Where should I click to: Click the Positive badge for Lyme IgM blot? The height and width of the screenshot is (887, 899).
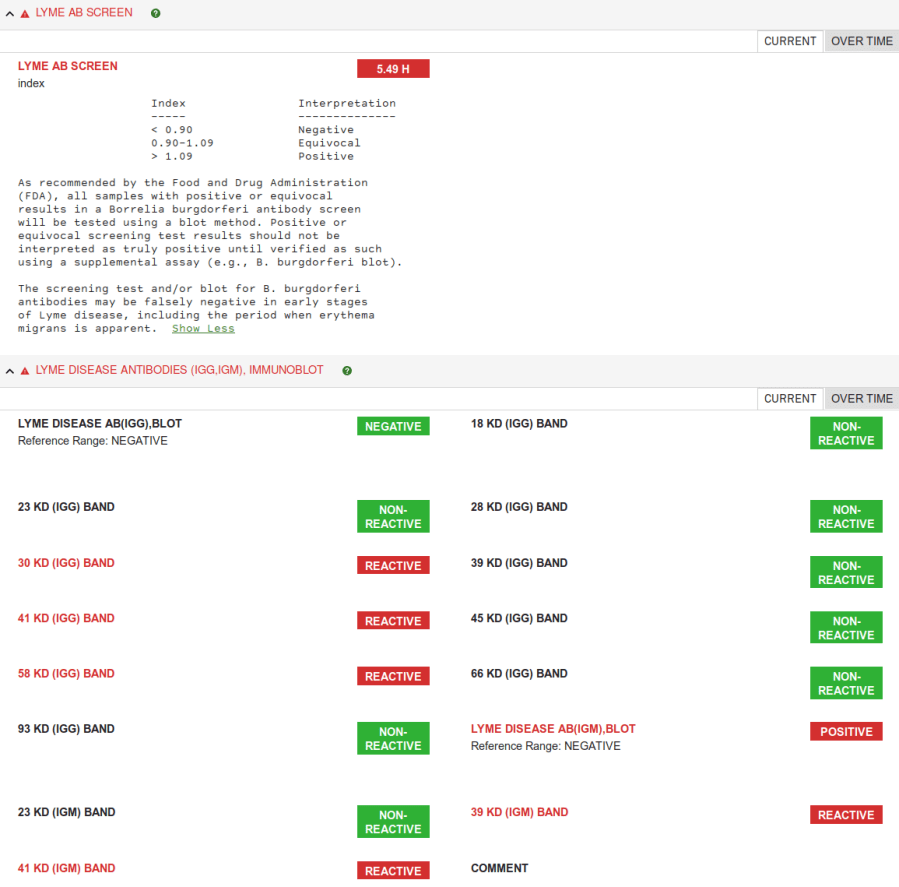click(x=846, y=732)
